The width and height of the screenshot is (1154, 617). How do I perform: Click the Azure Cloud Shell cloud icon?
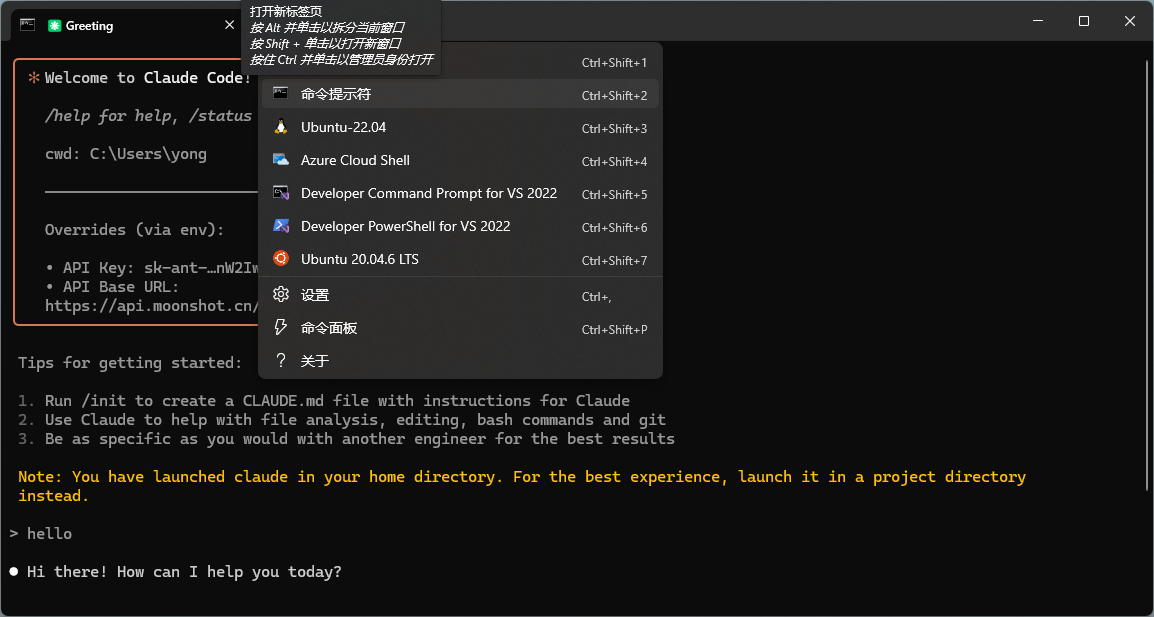click(280, 160)
